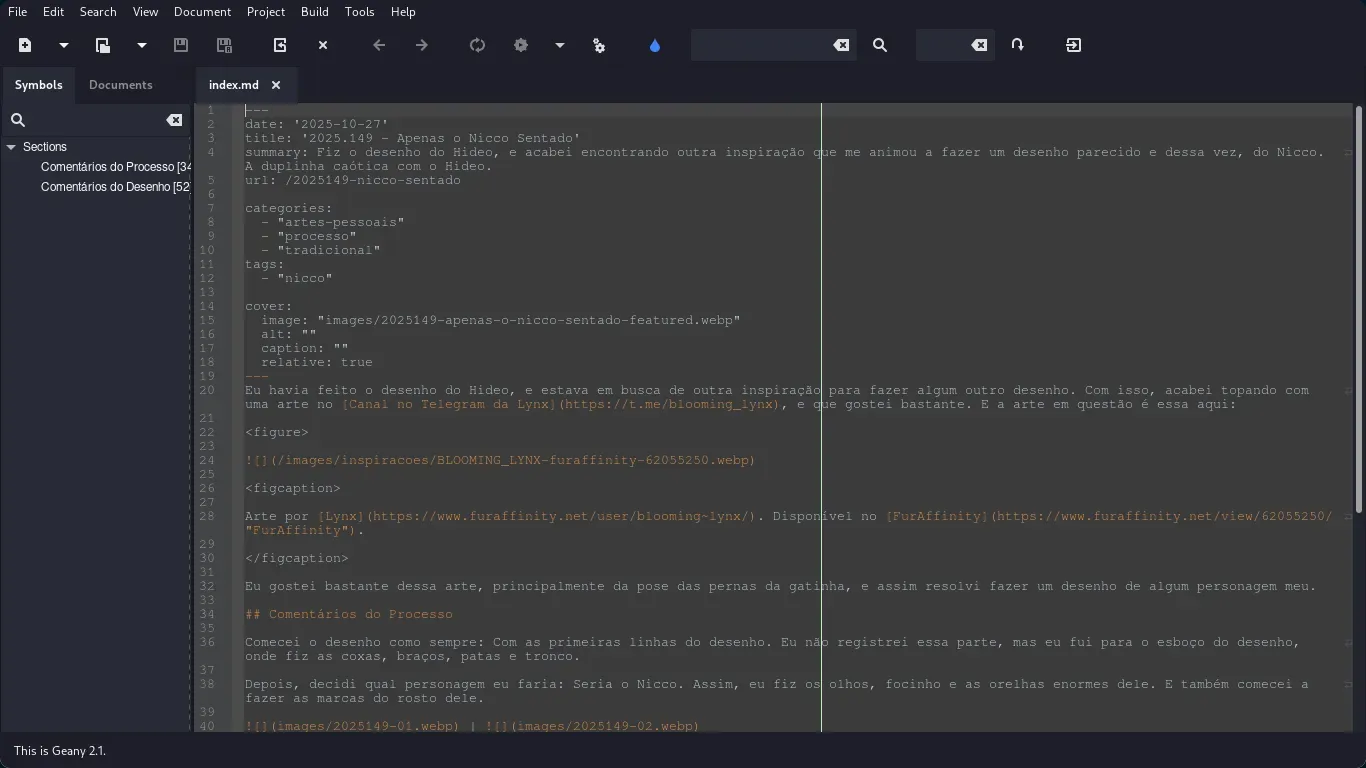Screen dimensions: 1366x768
Task: Reload the current file from disk
Action: (280, 45)
